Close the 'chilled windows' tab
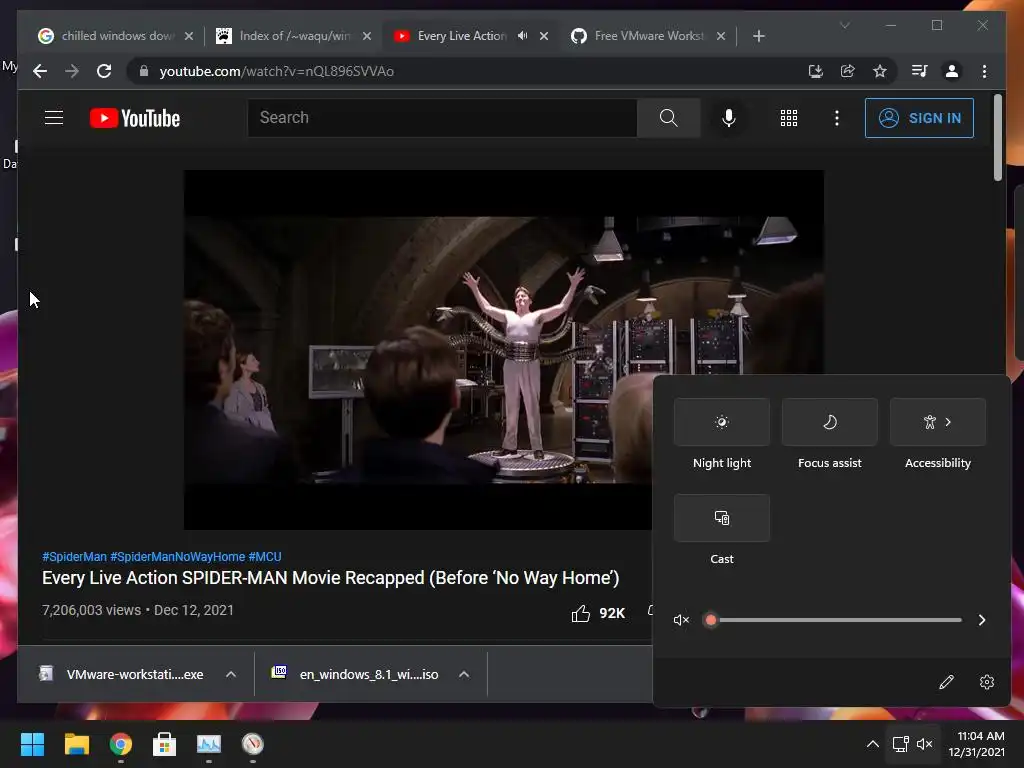 pos(189,36)
